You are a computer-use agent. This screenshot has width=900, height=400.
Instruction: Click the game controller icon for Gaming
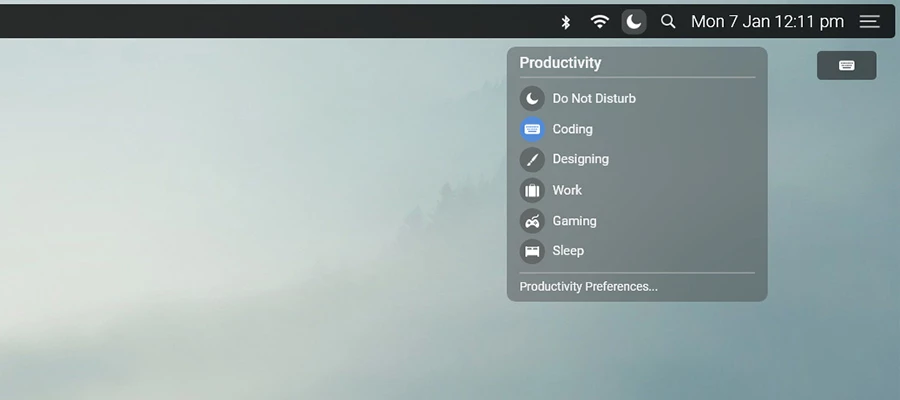tap(532, 221)
